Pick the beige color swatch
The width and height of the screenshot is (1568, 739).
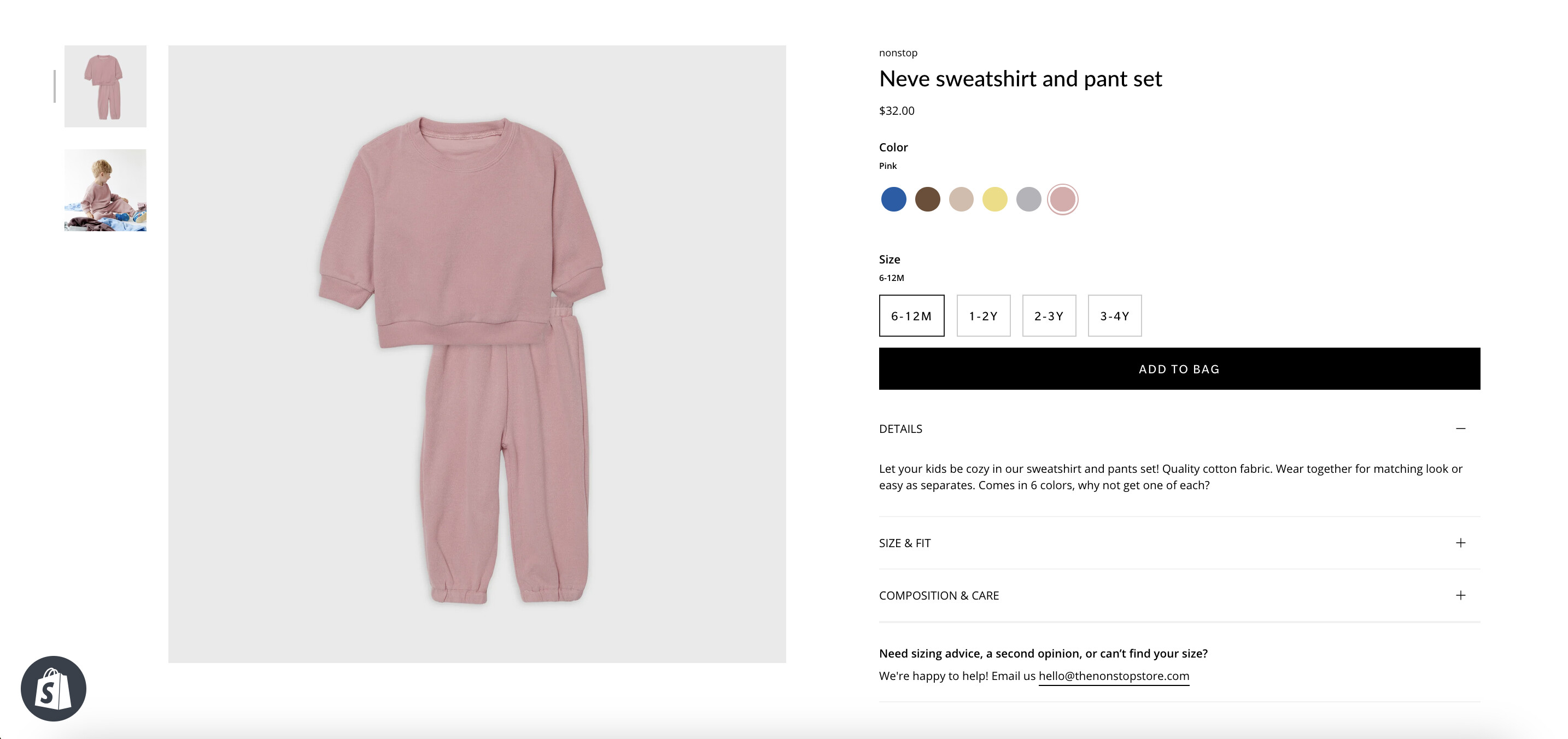click(x=961, y=199)
